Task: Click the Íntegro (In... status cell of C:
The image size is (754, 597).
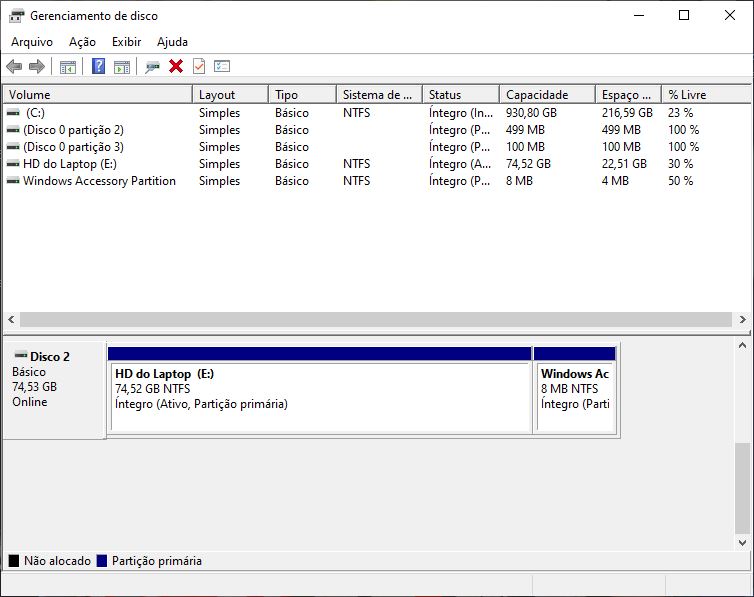Action: [x=461, y=113]
